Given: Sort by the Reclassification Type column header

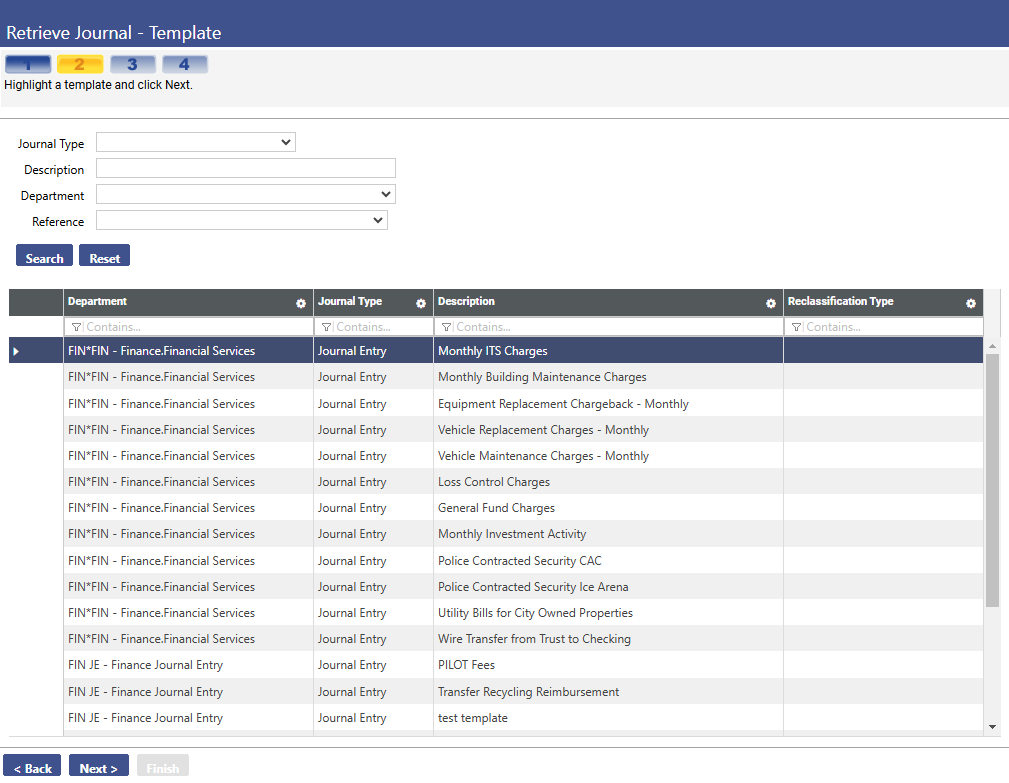Looking at the screenshot, I should pos(840,302).
